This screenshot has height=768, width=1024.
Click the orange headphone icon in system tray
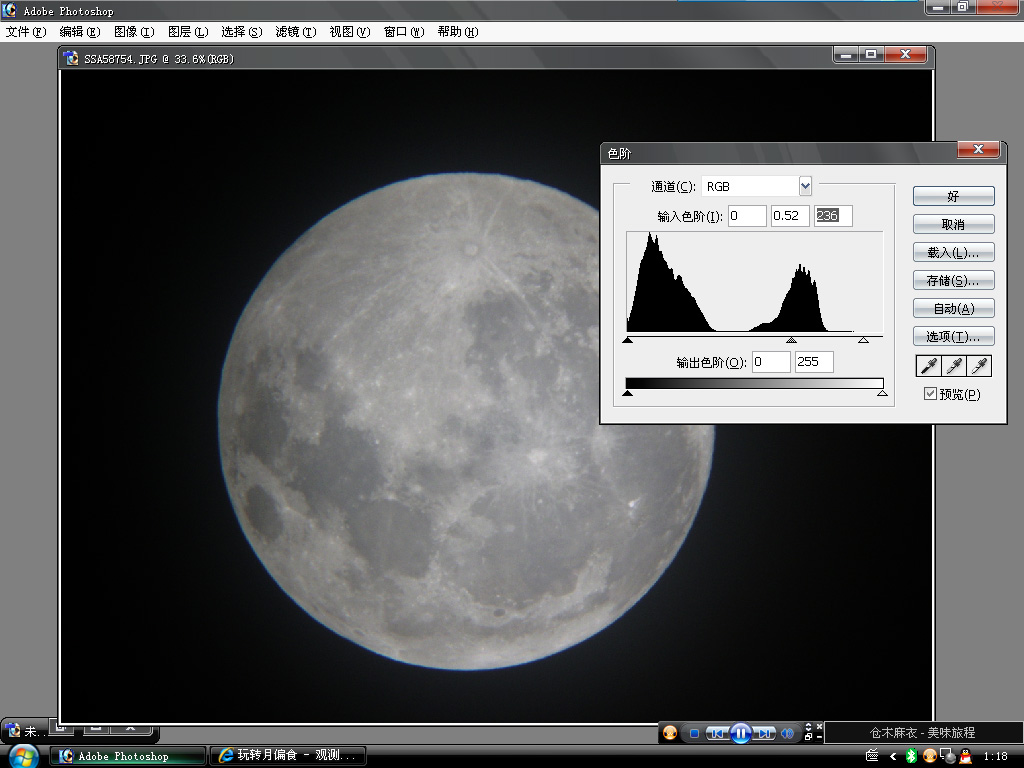tap(929, 756)
